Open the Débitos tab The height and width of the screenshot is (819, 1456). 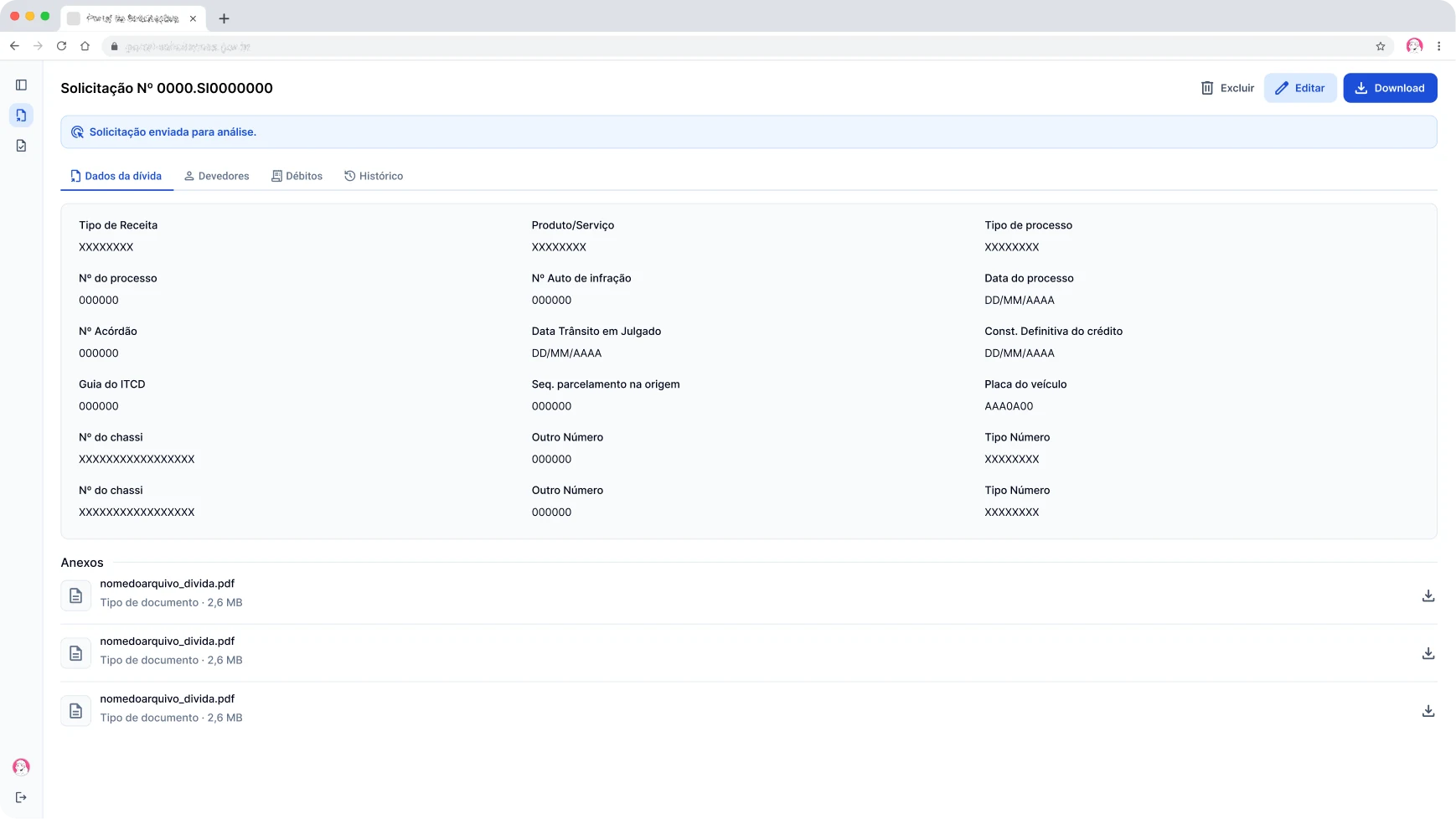297,176
